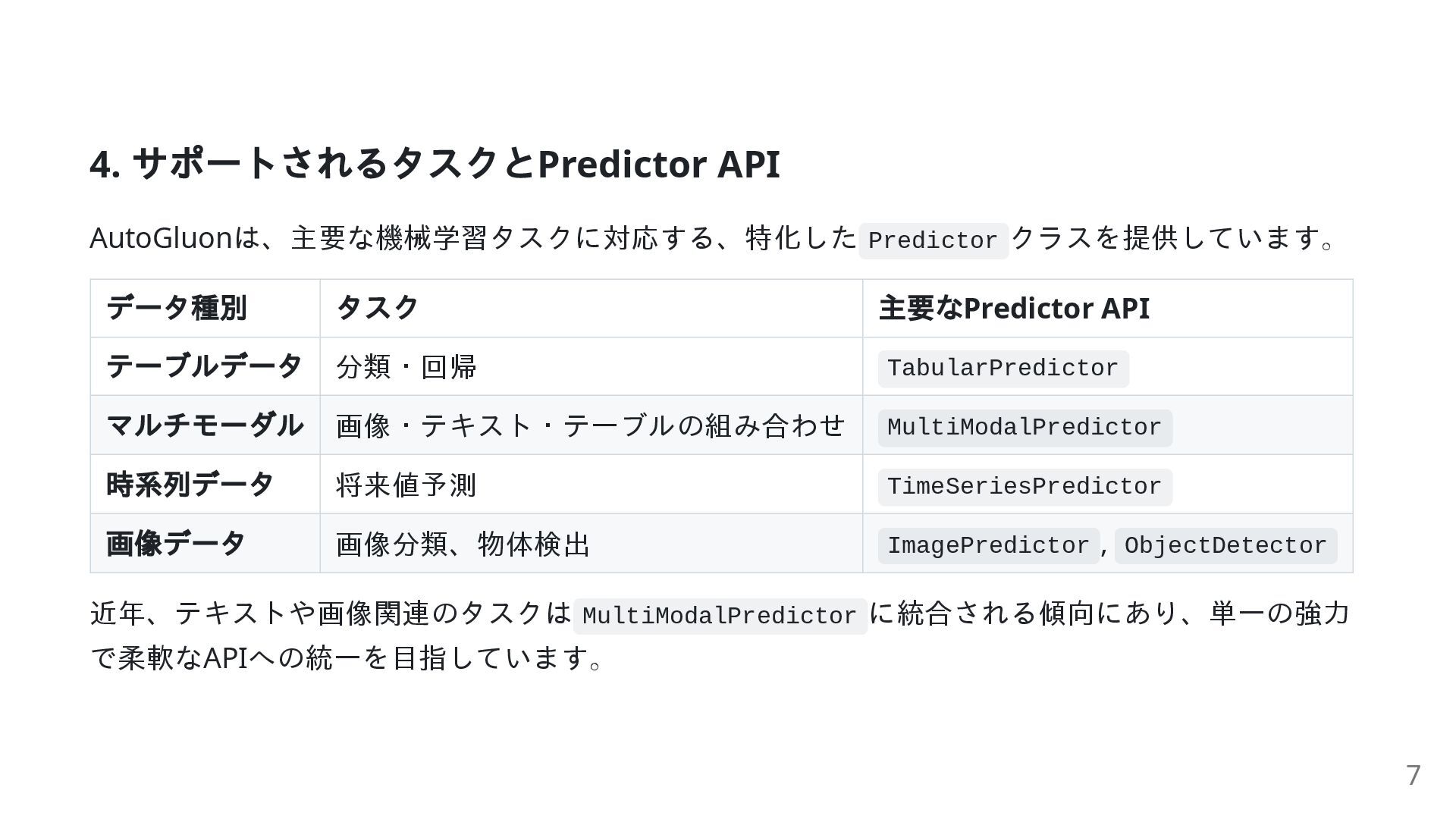Select the 画像データ row label
The height and width of the screenshot is (819, 1456).
coord(176,544)
